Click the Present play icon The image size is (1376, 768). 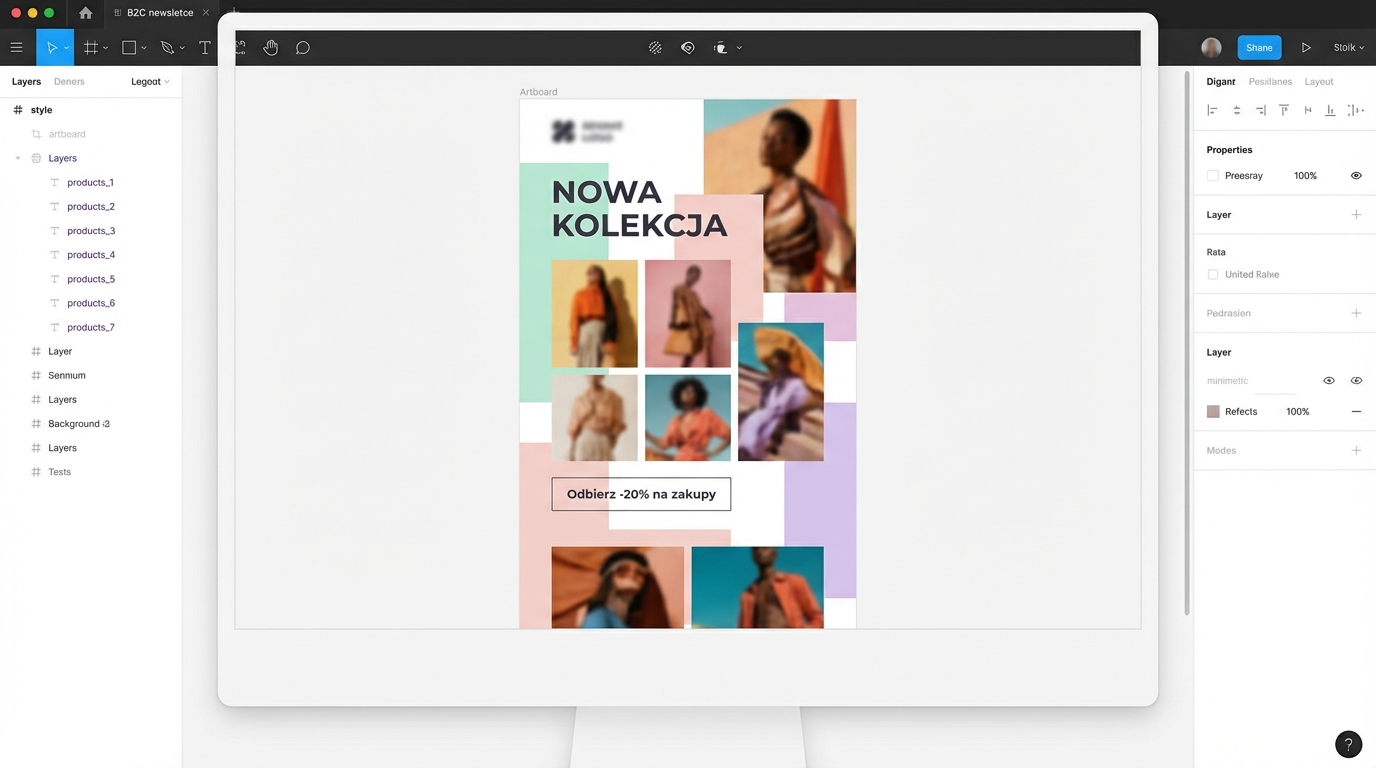tap(1306, 47)
